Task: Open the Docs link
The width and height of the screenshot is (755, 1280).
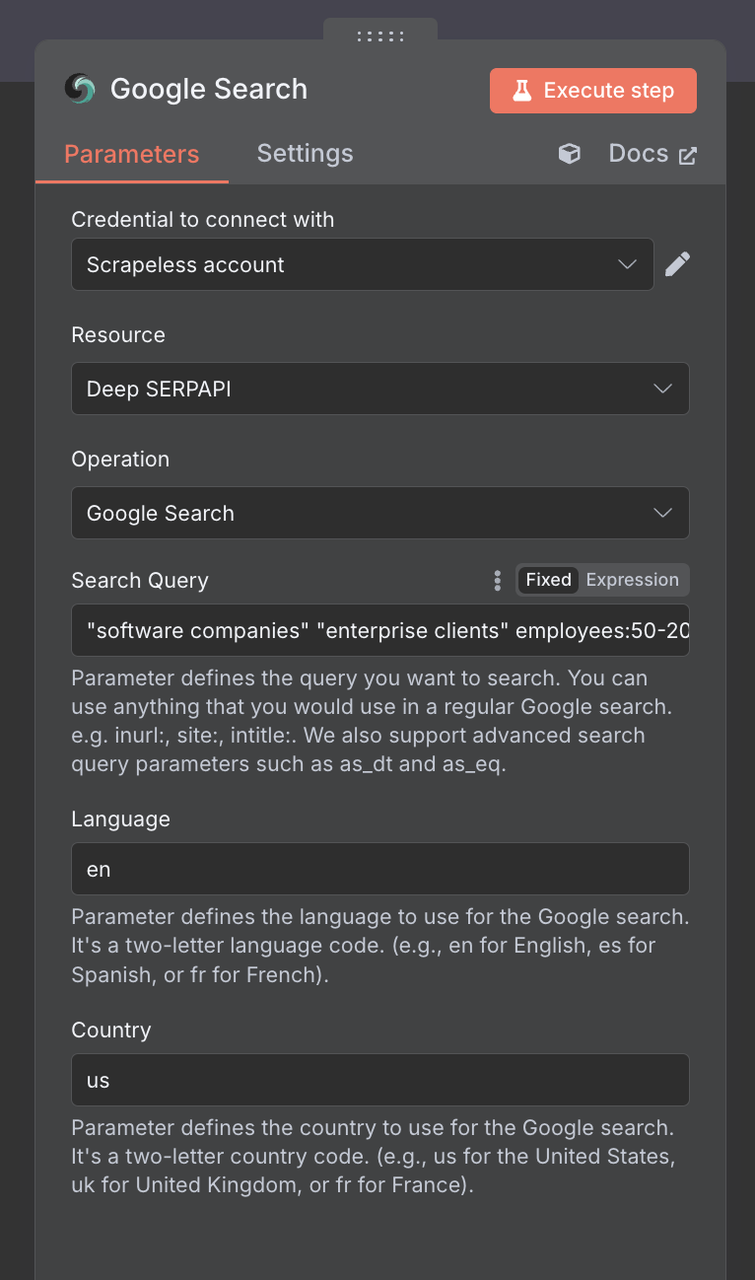Action: click(x=652, y=153)
